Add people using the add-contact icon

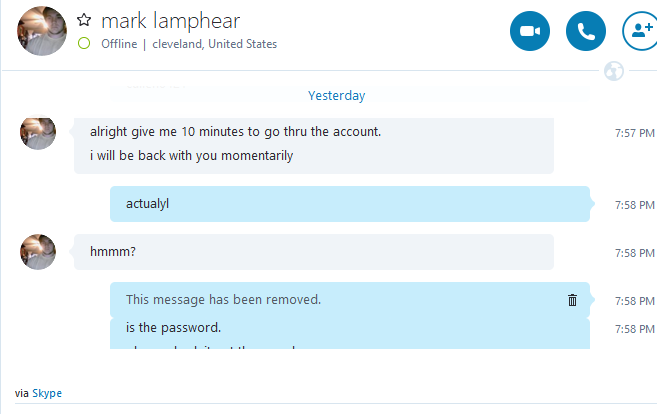click(640, 31)
